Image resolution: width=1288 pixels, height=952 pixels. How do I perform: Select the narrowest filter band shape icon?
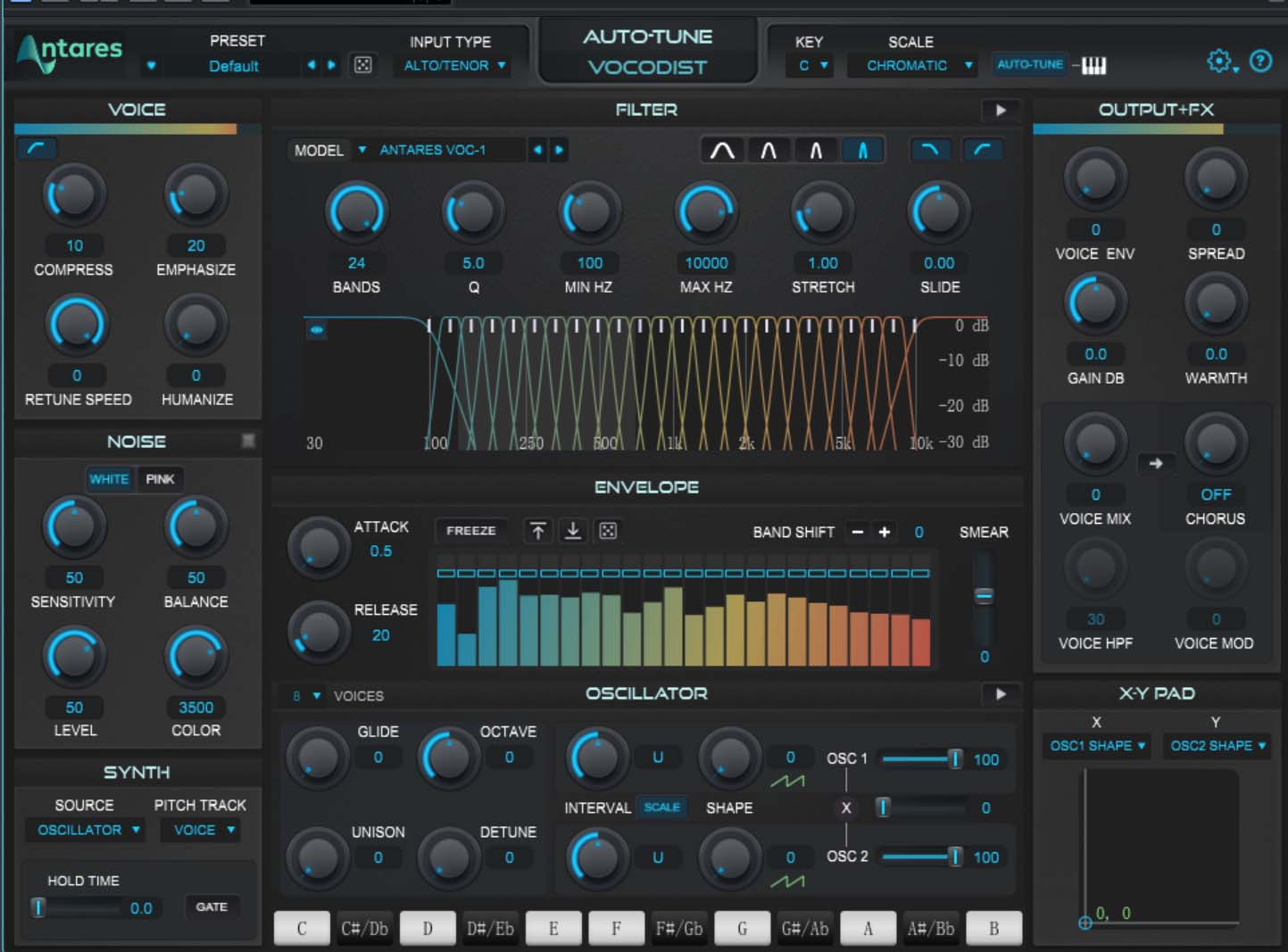862,150
